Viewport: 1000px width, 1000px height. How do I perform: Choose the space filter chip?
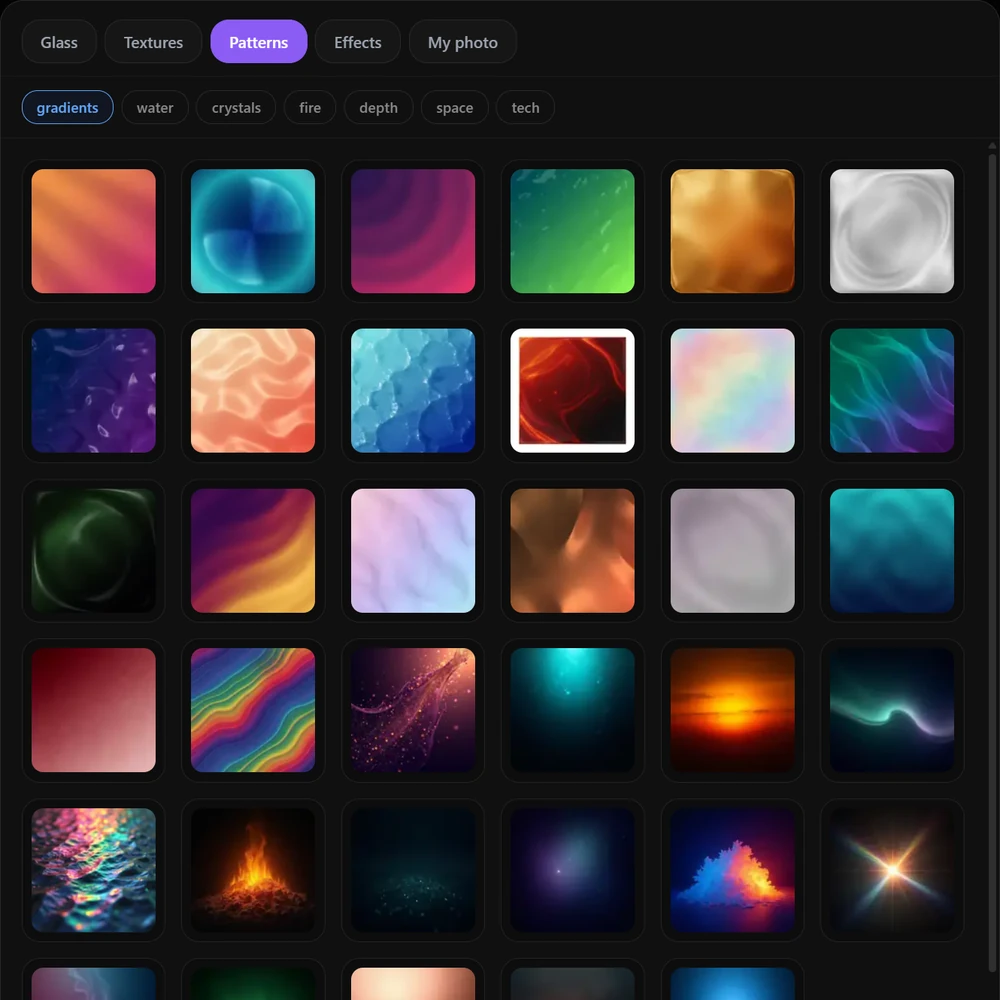[x=455, y=107]
